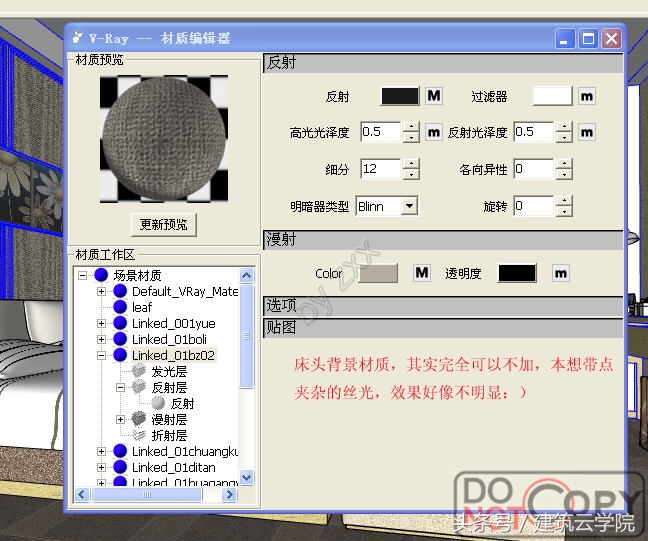Screen dimensions: 648x541
Task: Collapse the Linked_01bz02 material node
Action: click(x=101, y=355)
